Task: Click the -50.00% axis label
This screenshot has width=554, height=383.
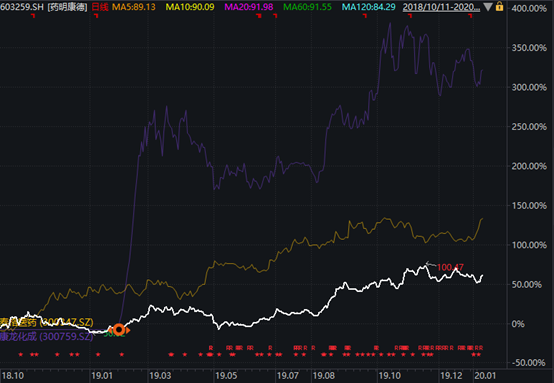Action: pyautogui.click(x=529, y=363)
